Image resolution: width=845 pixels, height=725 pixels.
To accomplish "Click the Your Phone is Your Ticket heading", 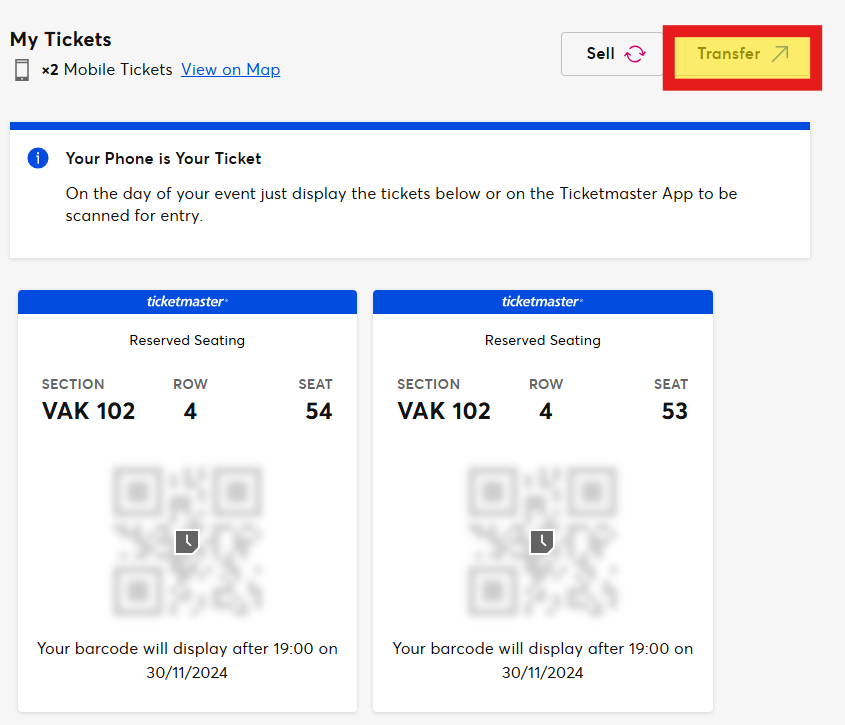I will tap(163, 158).
